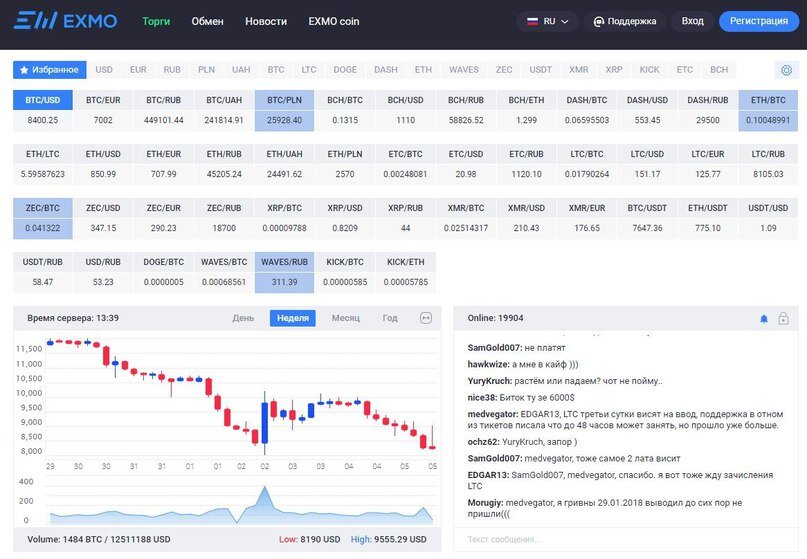Click username EDGAR13 in chat

tap(488, 475)
